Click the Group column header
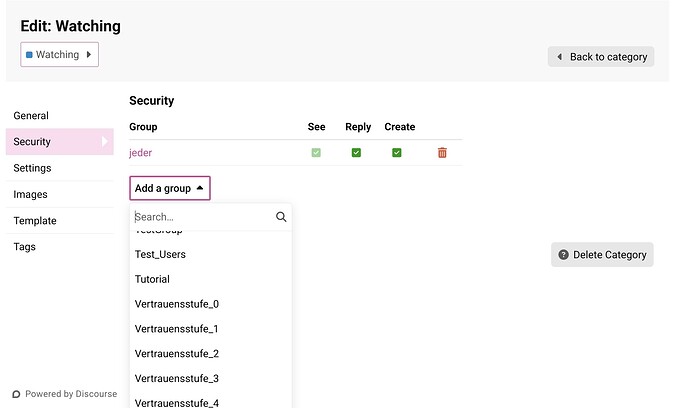Image resolution: width=690 pixels, height=408 pixels. (x=143, y=127)
